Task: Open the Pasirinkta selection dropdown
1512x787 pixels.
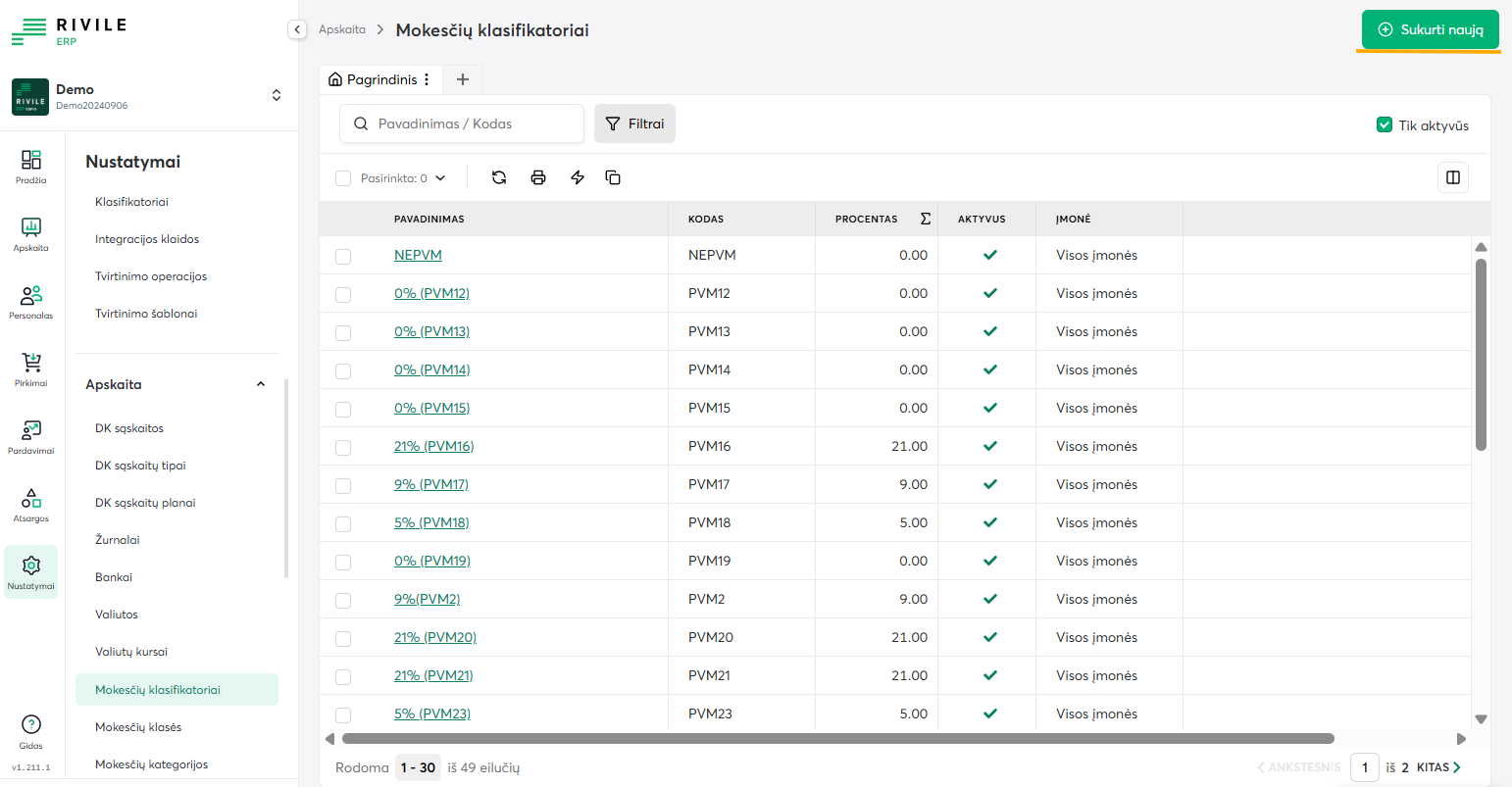Action: tap(440, 178)
